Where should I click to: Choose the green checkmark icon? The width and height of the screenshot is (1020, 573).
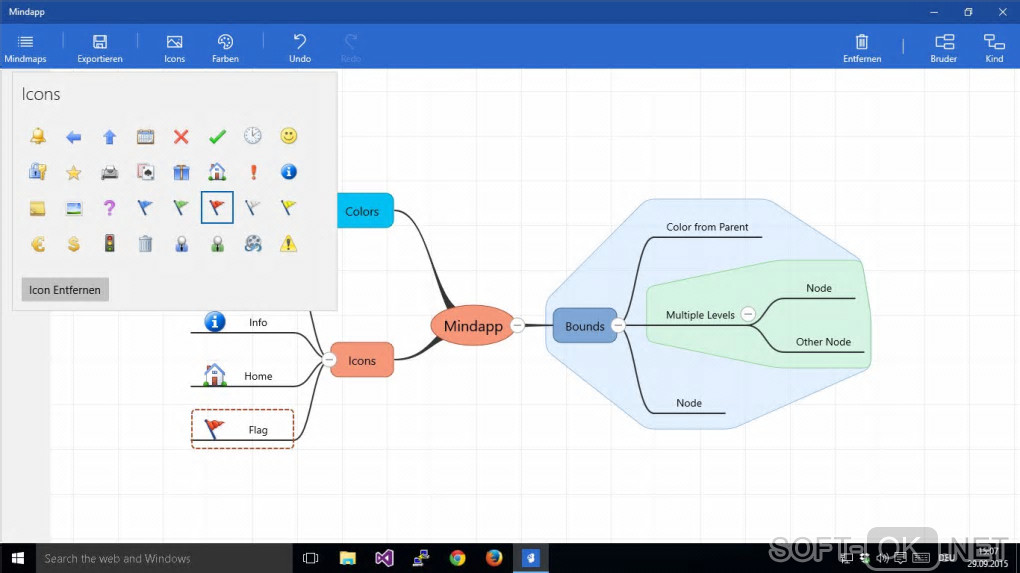point(217,137)
